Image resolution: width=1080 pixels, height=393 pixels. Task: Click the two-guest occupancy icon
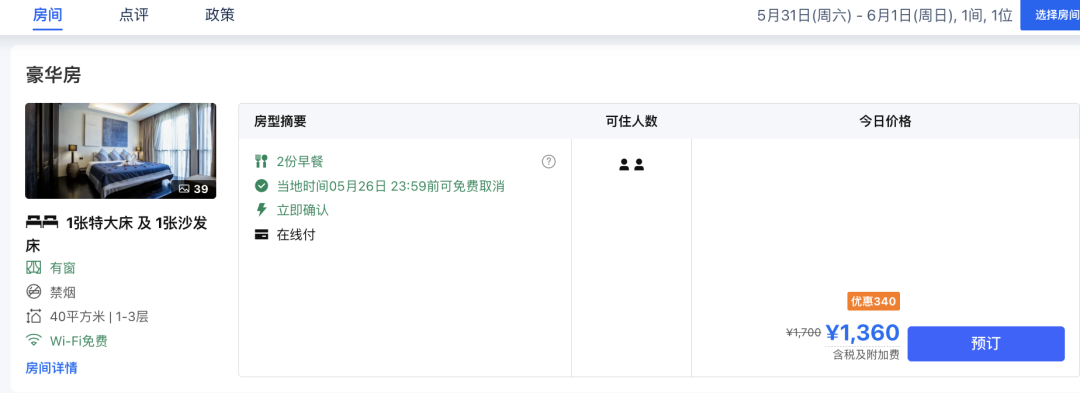pyautogui.click(x=632, y=164)
